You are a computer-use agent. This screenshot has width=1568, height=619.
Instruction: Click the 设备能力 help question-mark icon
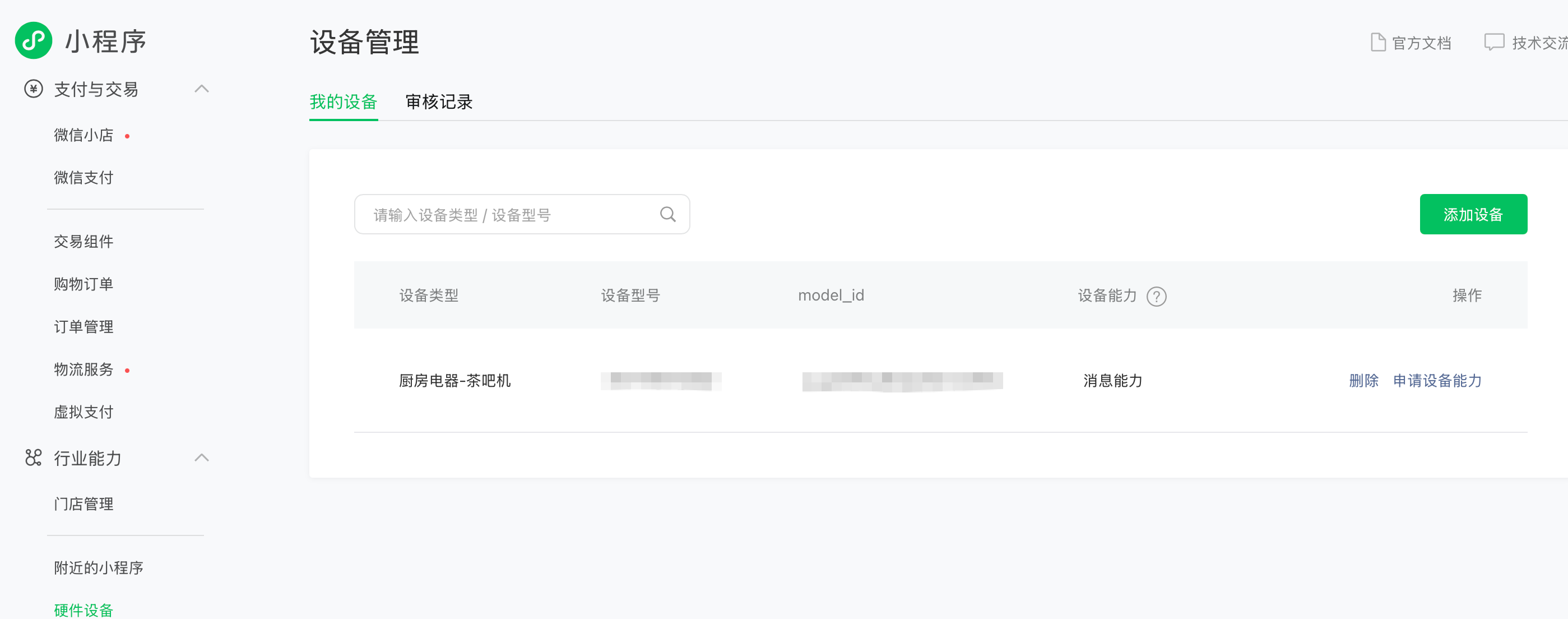click(x=1156, y=296)
